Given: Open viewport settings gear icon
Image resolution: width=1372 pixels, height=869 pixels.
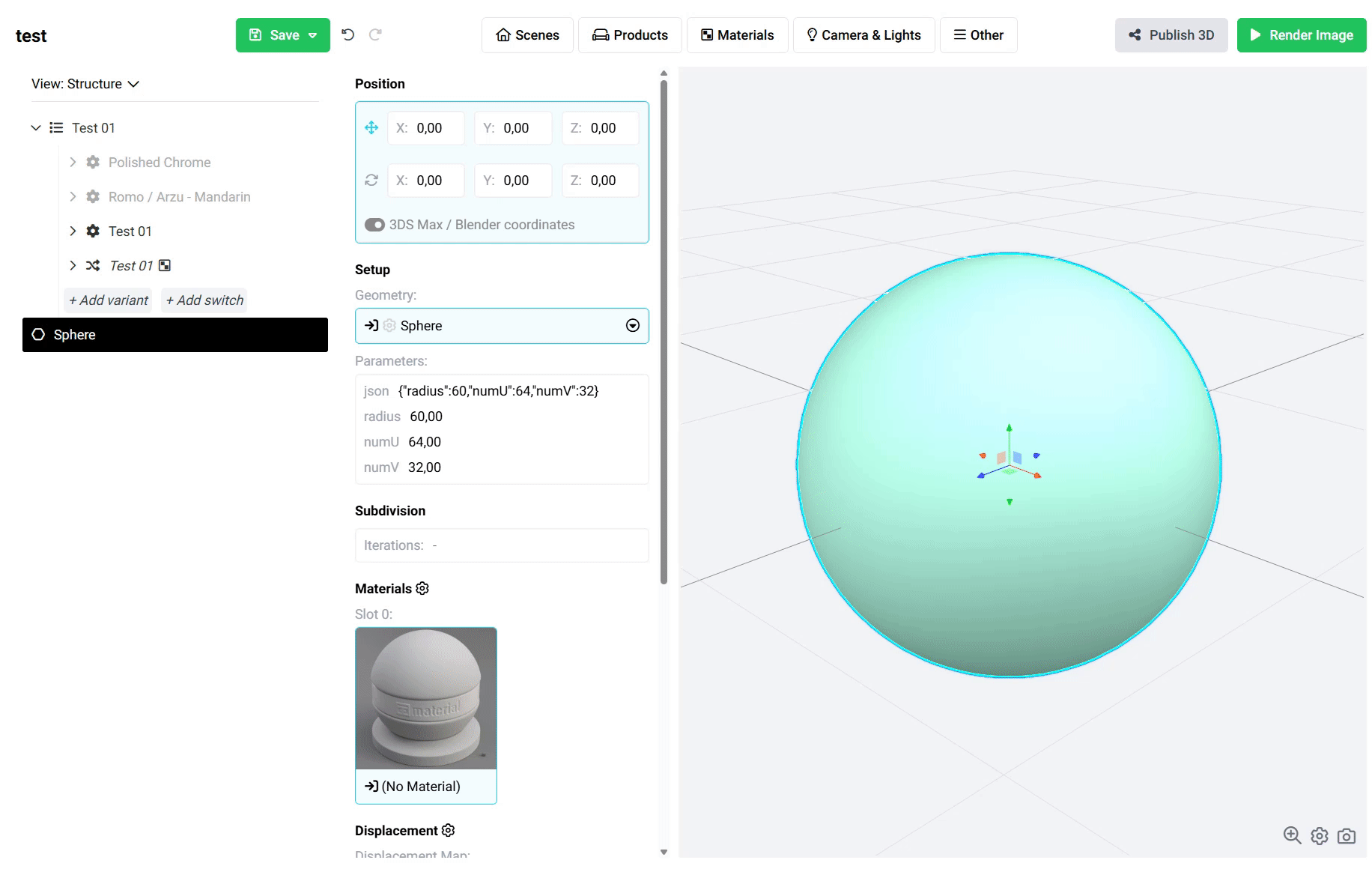Looking at the screenshot, I should [x=1320, y=835].
